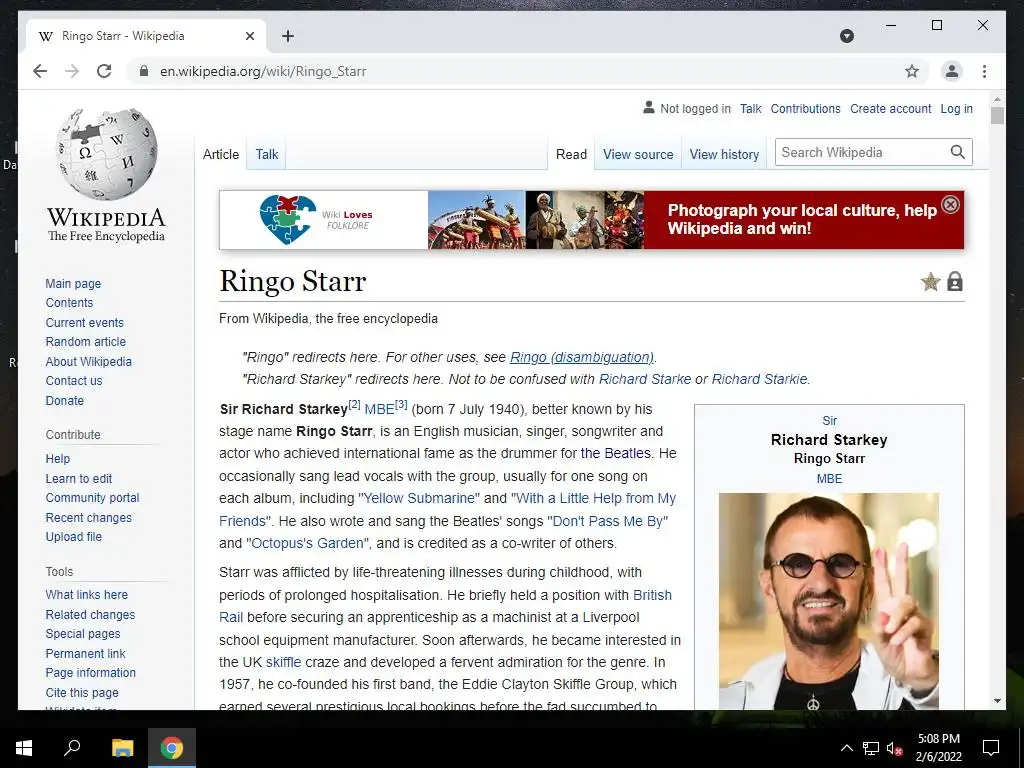Viewport: 1024px width, 768px height.
Task: Open the Current events link
Action: pyautogui.click(x=84, y=323)
